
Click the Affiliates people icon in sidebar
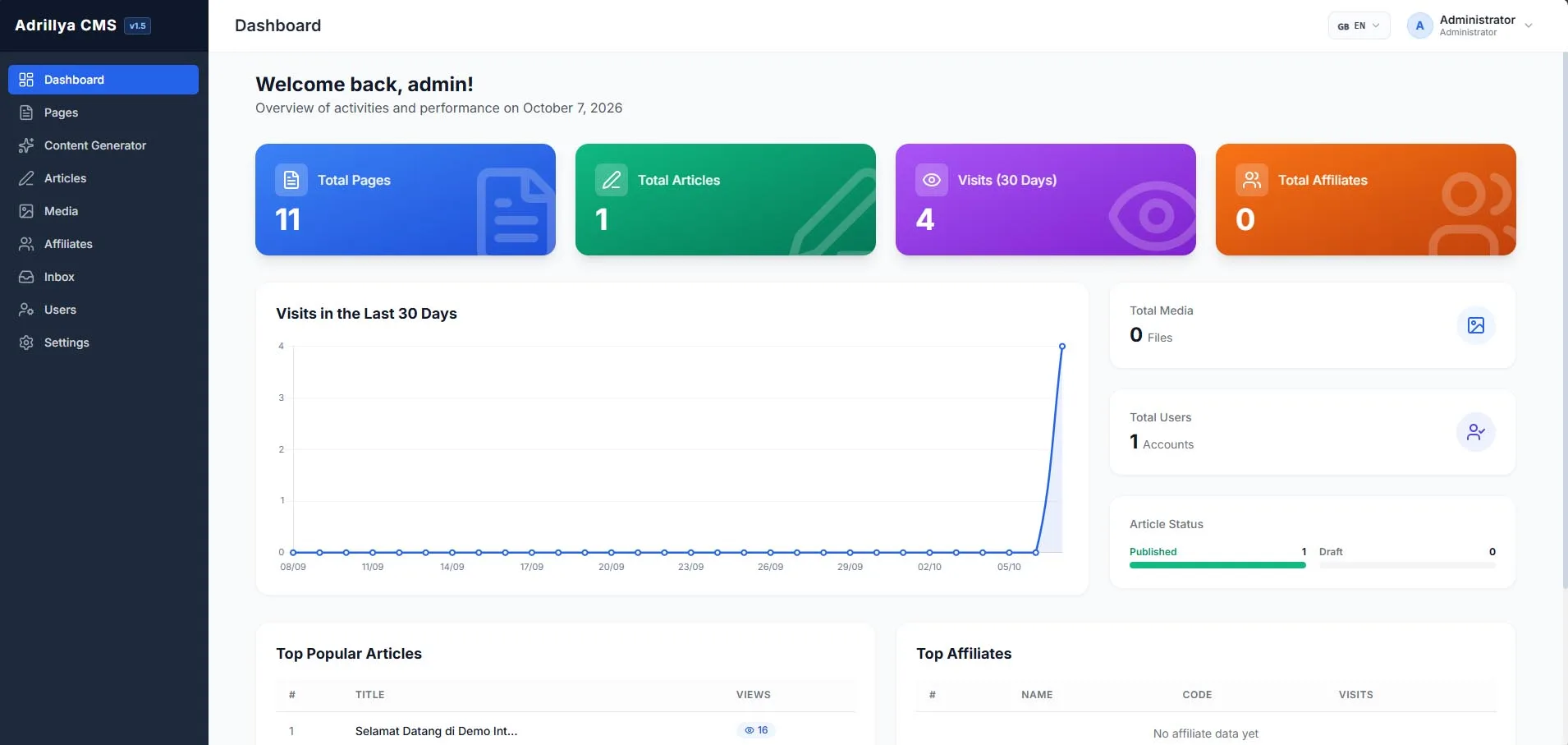click(26, 244)
